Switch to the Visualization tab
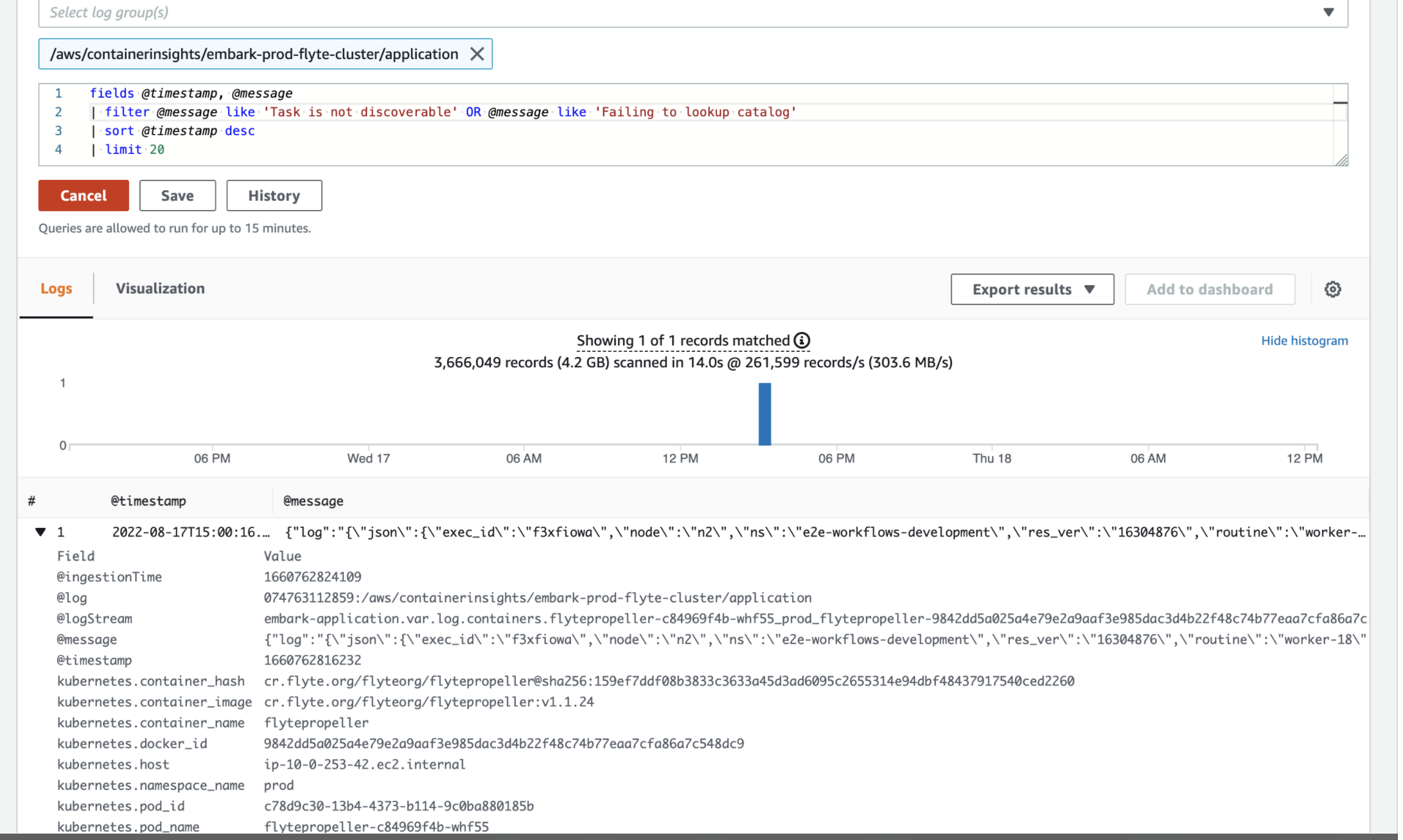Screen dimensions: 1403x840 click(160, 288)
